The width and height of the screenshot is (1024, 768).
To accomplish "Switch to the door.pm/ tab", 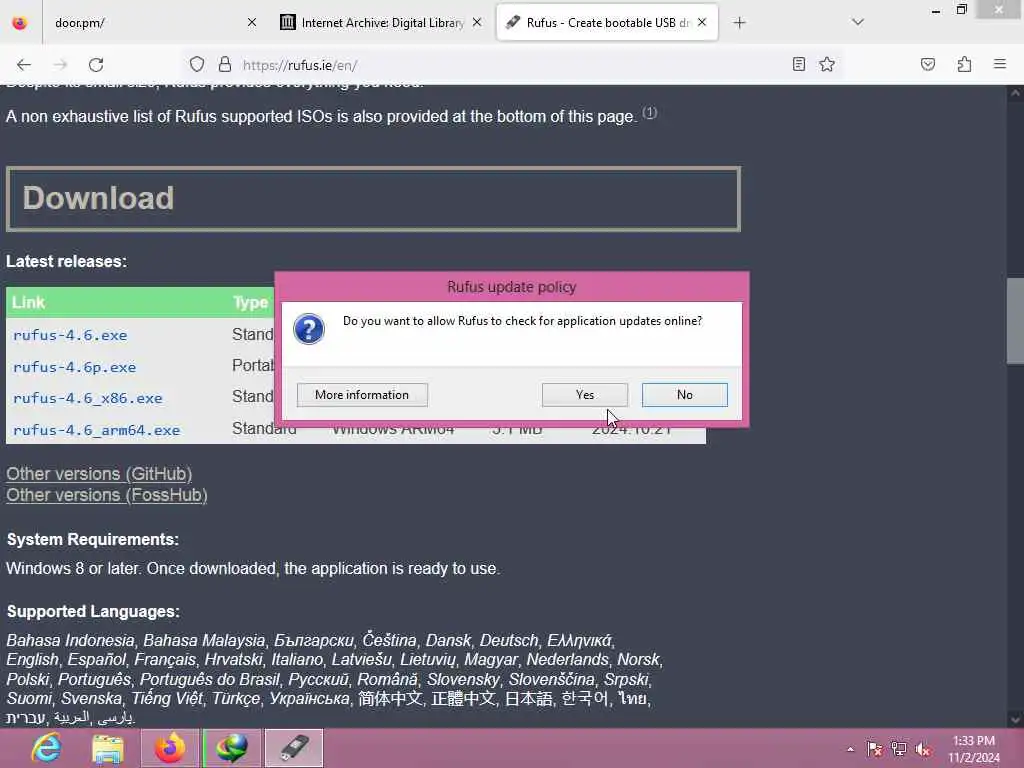I will pyautogui.click(x=152, y=23).
